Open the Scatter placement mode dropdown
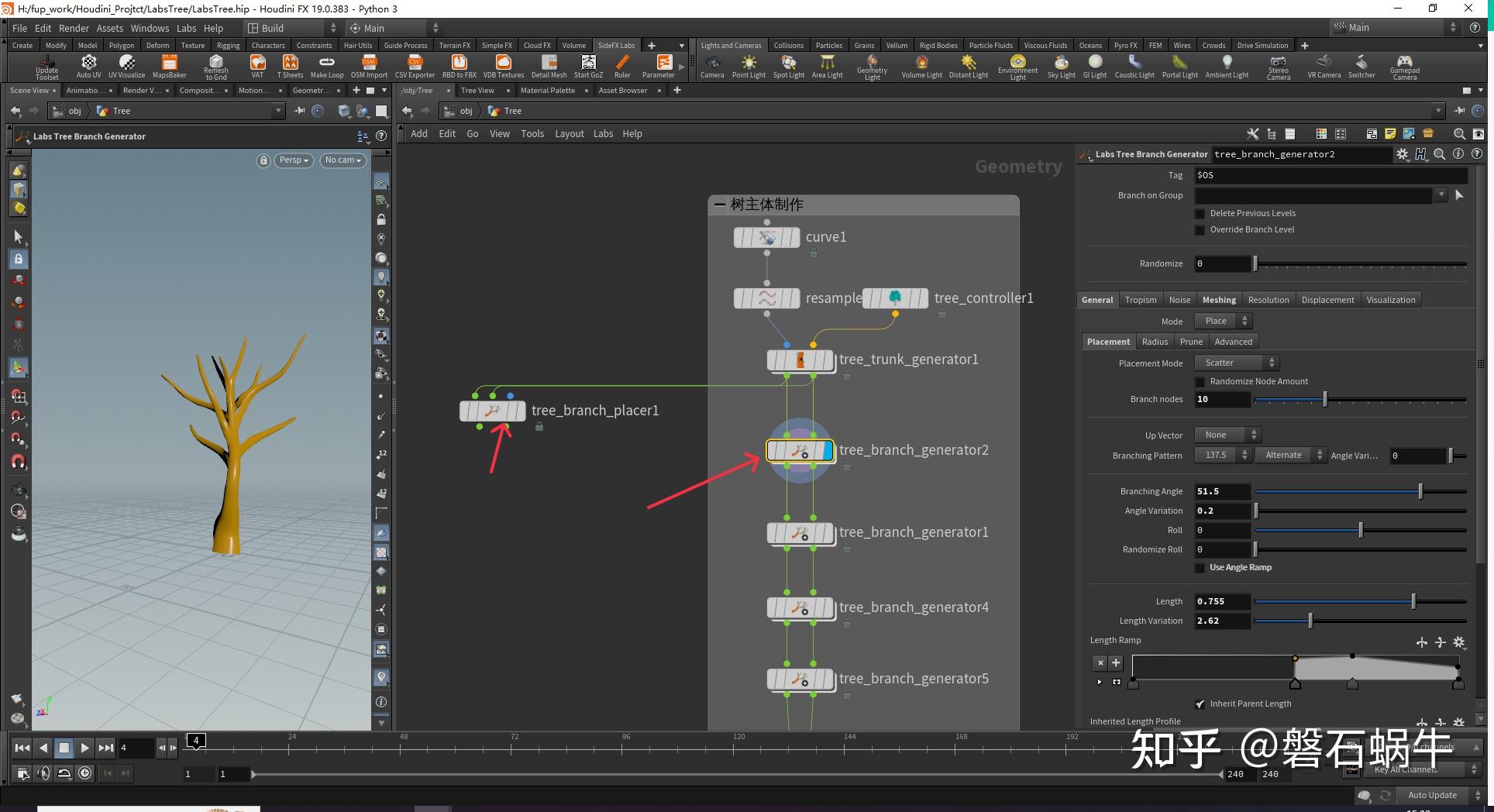This screenshot has width=1494, height=812. click(x=1236, y=362)
